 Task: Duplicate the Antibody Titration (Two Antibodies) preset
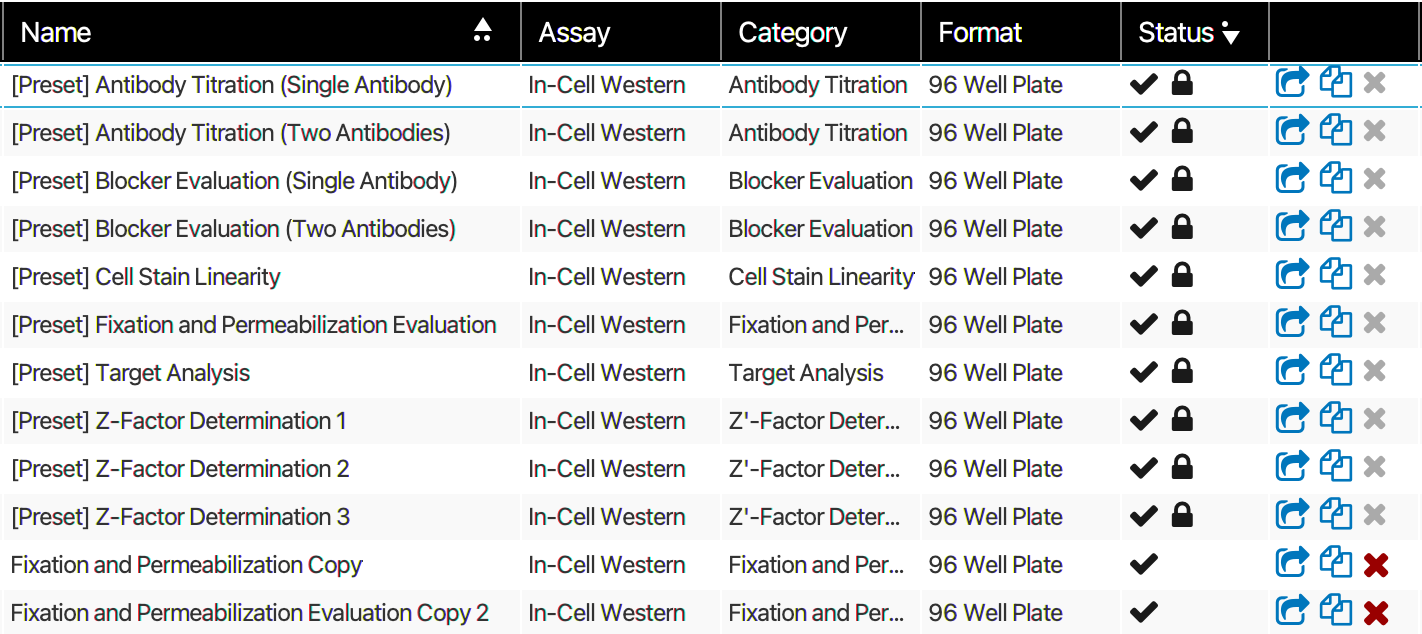click(1336, 130)
